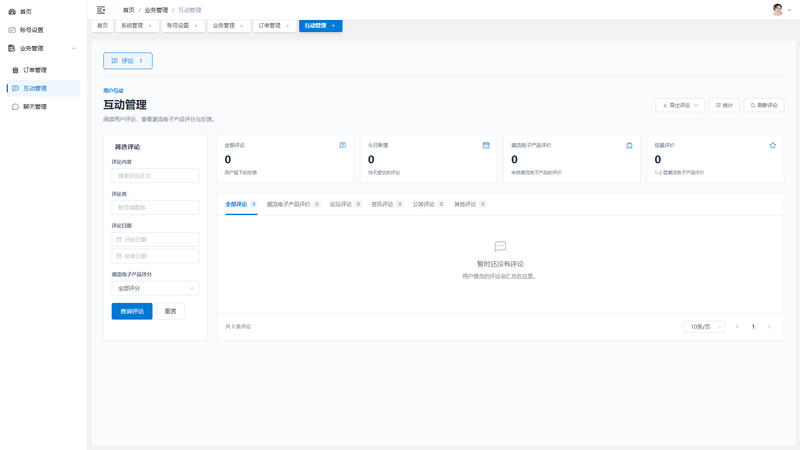Open the 结束日期 date picker

(x=155, y=256)
